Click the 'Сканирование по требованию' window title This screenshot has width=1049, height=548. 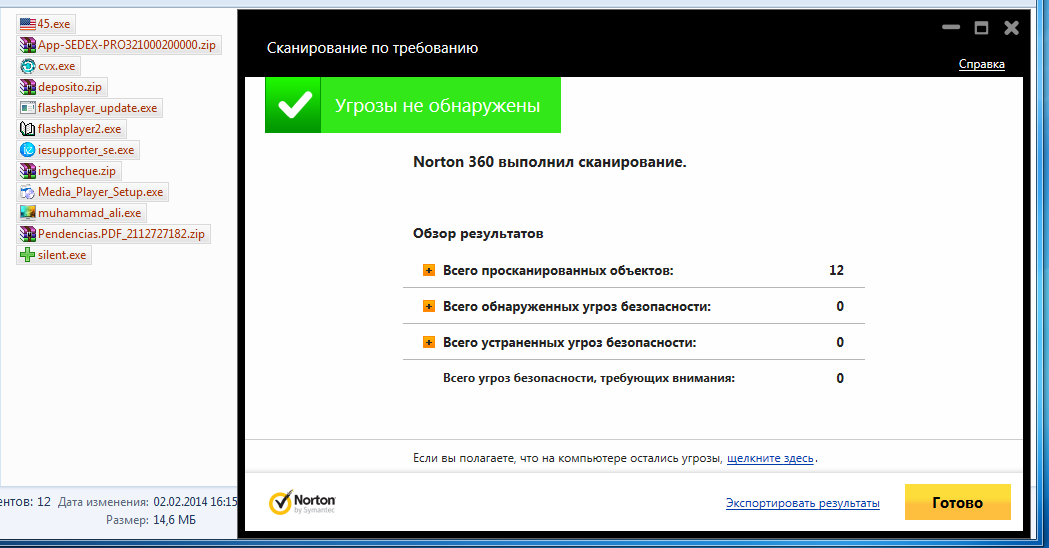[373, 48]
